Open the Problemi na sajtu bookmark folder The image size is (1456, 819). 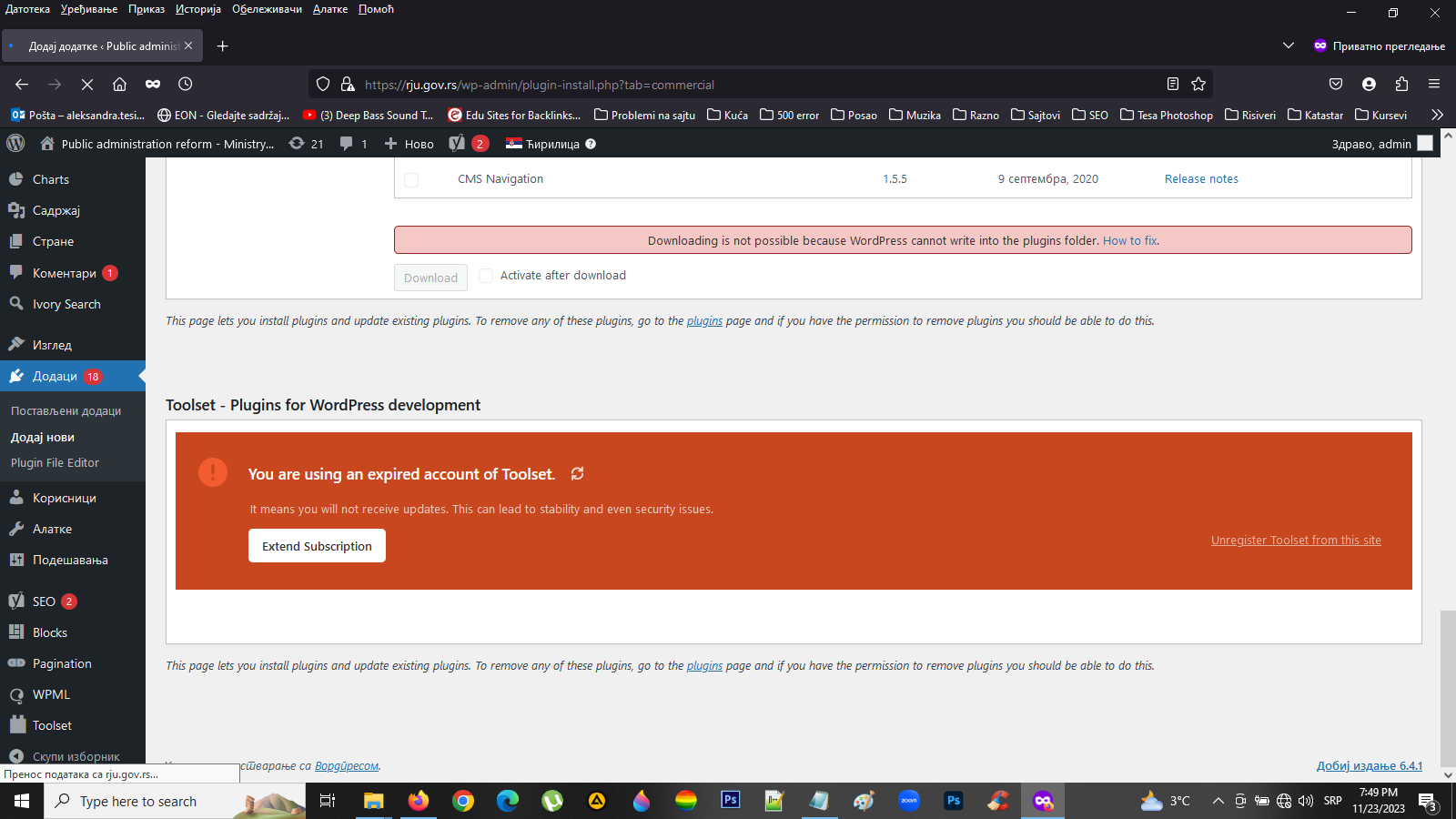pos(644,115)
